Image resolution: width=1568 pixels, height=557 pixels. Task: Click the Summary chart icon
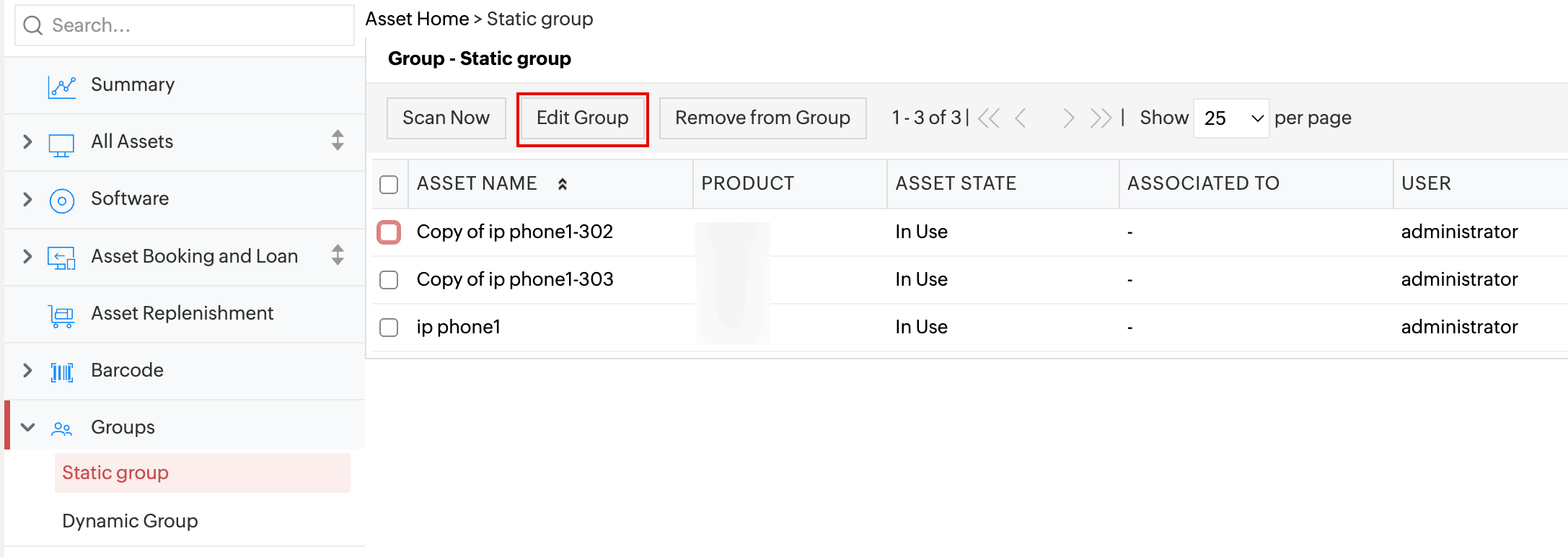pos(61,86)
